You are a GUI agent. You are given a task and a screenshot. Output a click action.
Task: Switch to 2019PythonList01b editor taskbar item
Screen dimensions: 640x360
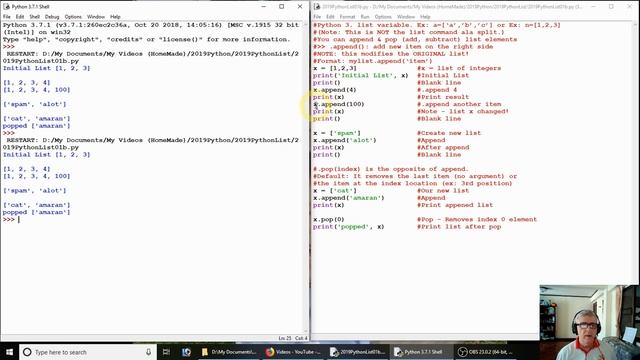(x=357, y=352)
